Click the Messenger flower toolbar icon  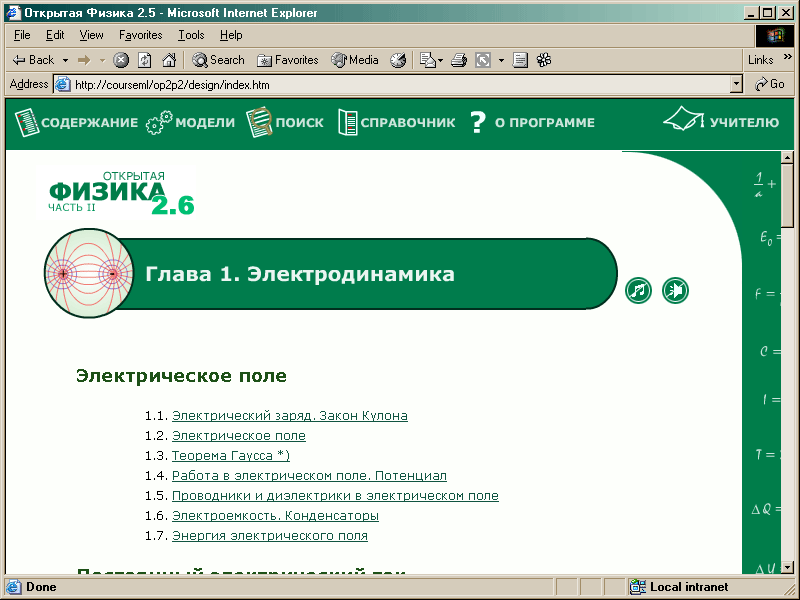coord(544,60)
